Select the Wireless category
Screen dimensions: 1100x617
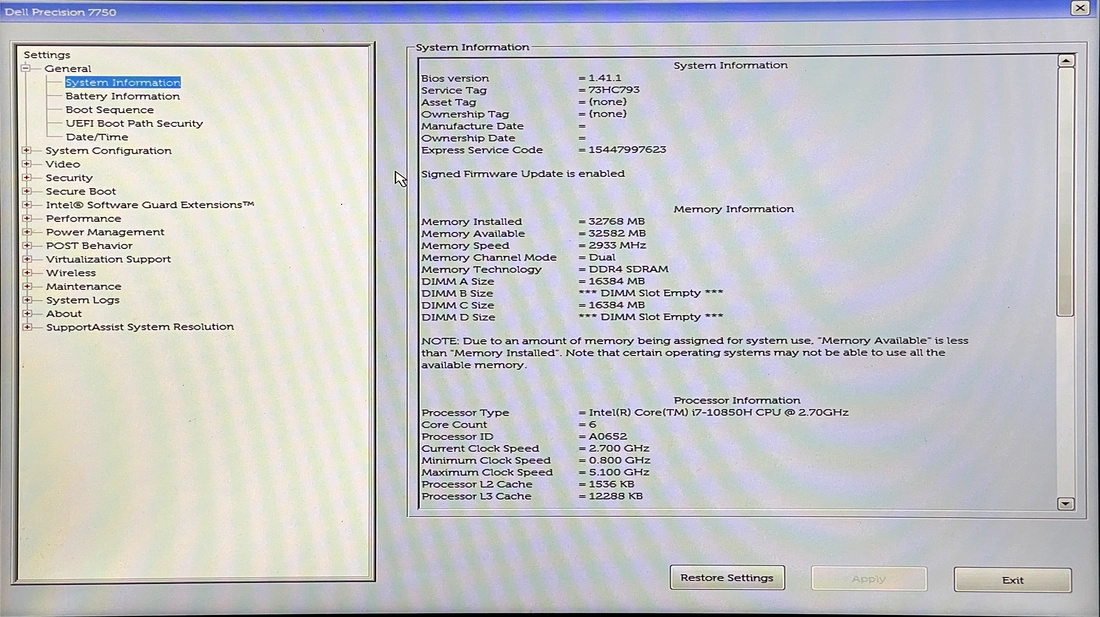coord(70,272)
